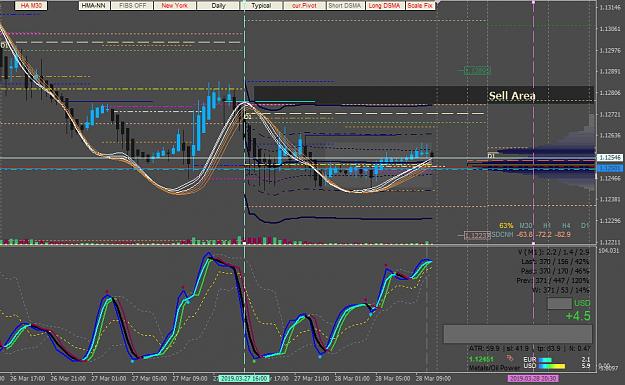Click the V (M1) volume stats line
Image resolution: width=625 pixels, height=385 pixels.
[553, 252]
